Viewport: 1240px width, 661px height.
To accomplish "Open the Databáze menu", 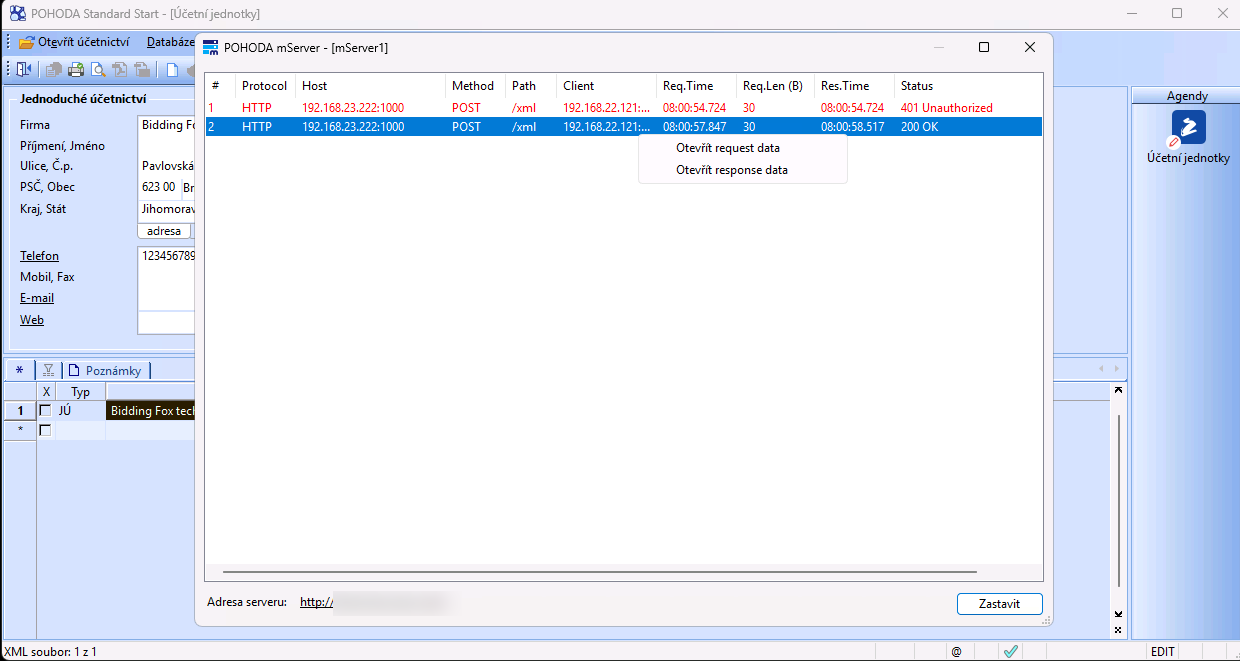I will point(170,42).
